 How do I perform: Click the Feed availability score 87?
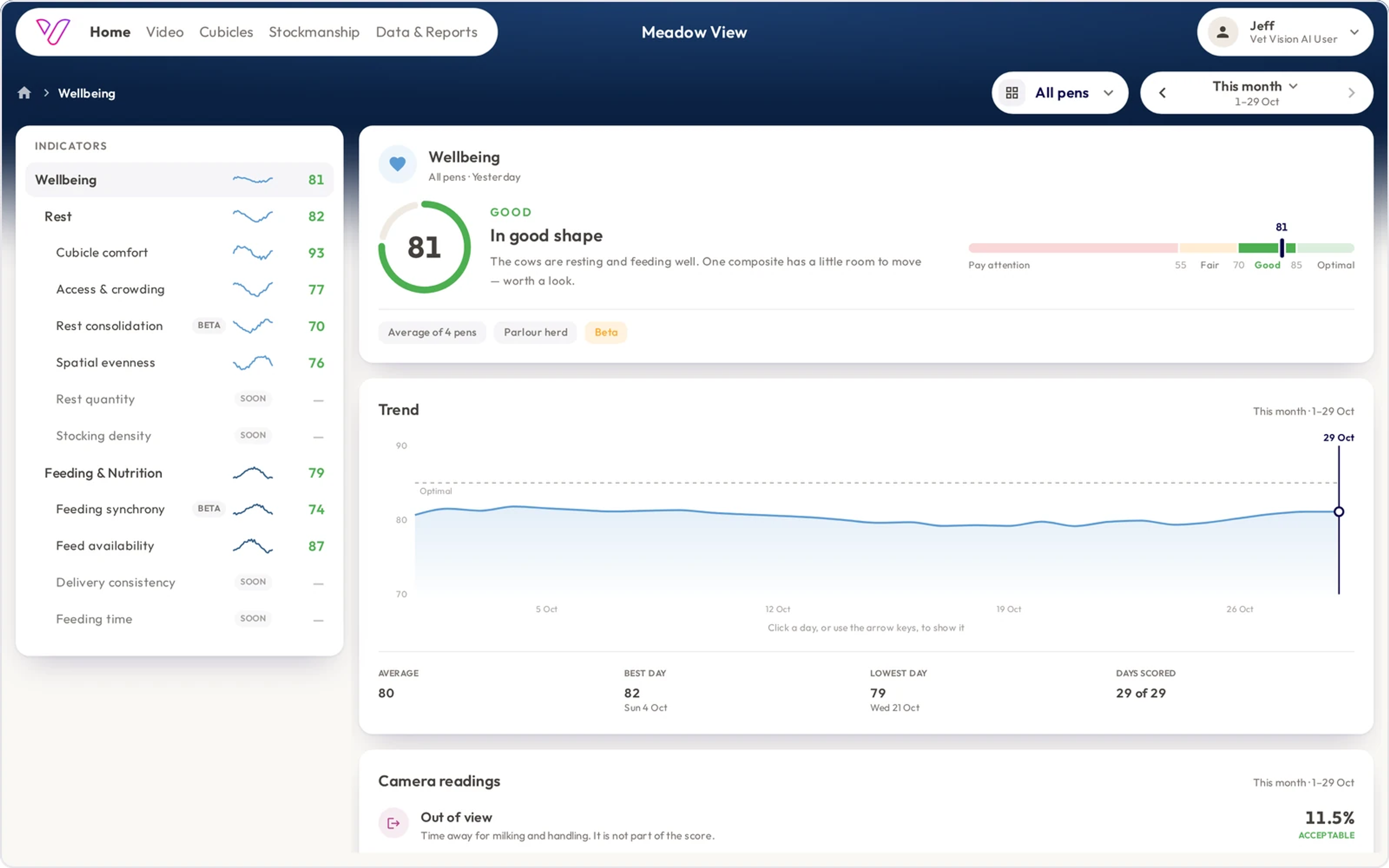316,546
